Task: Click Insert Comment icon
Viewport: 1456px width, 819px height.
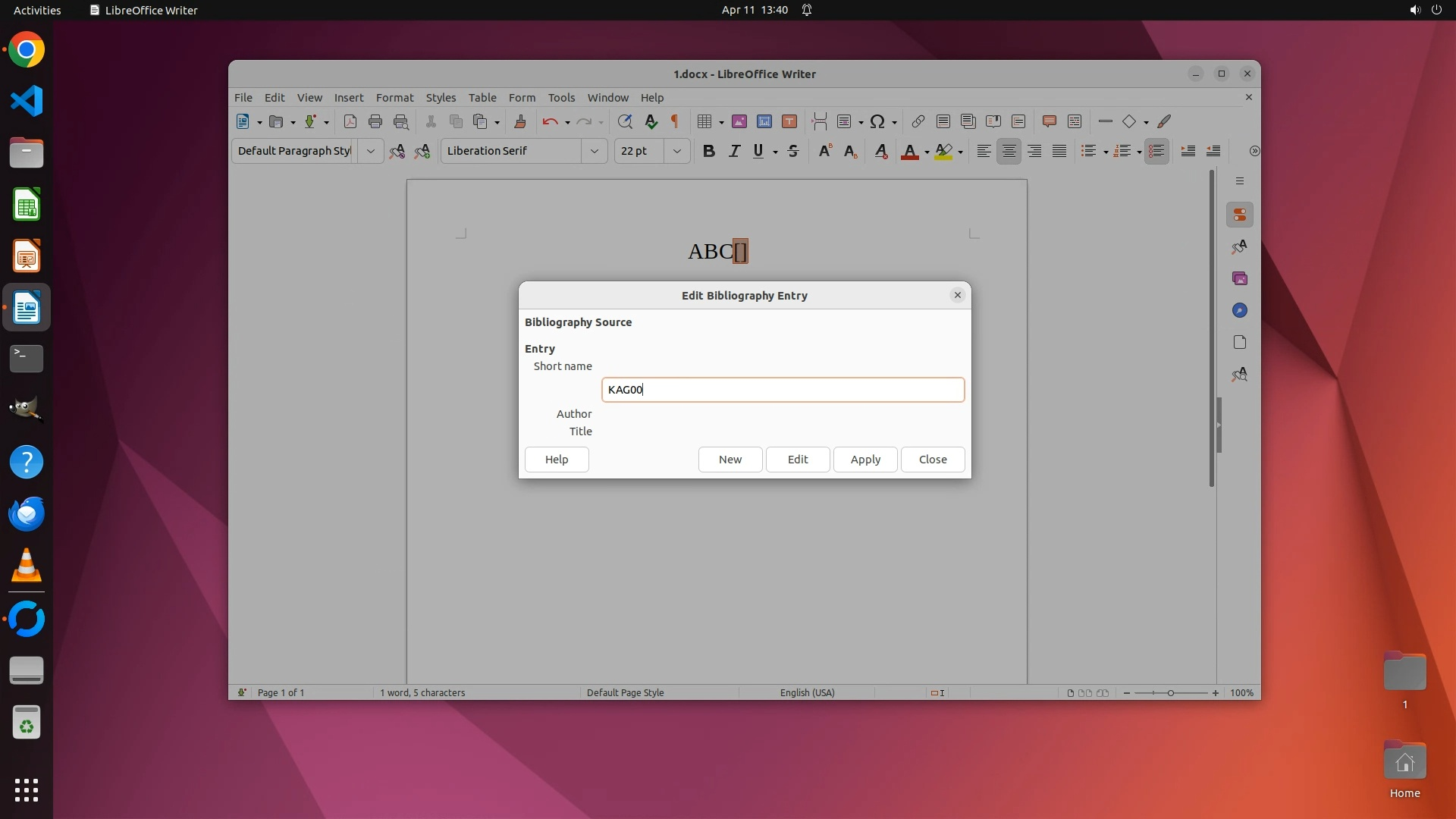Action: coord(1050,121)
